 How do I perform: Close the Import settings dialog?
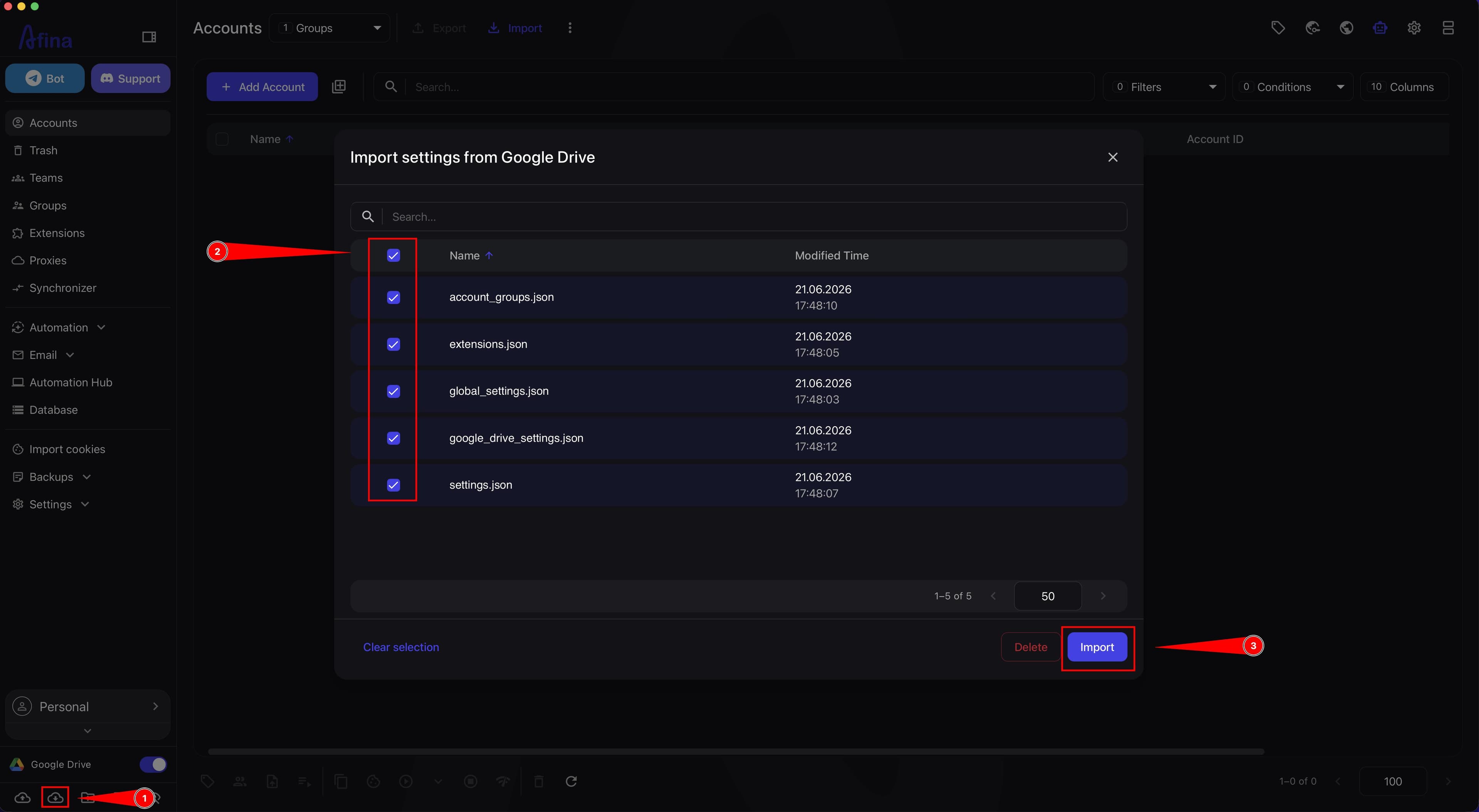point(1113,157)
